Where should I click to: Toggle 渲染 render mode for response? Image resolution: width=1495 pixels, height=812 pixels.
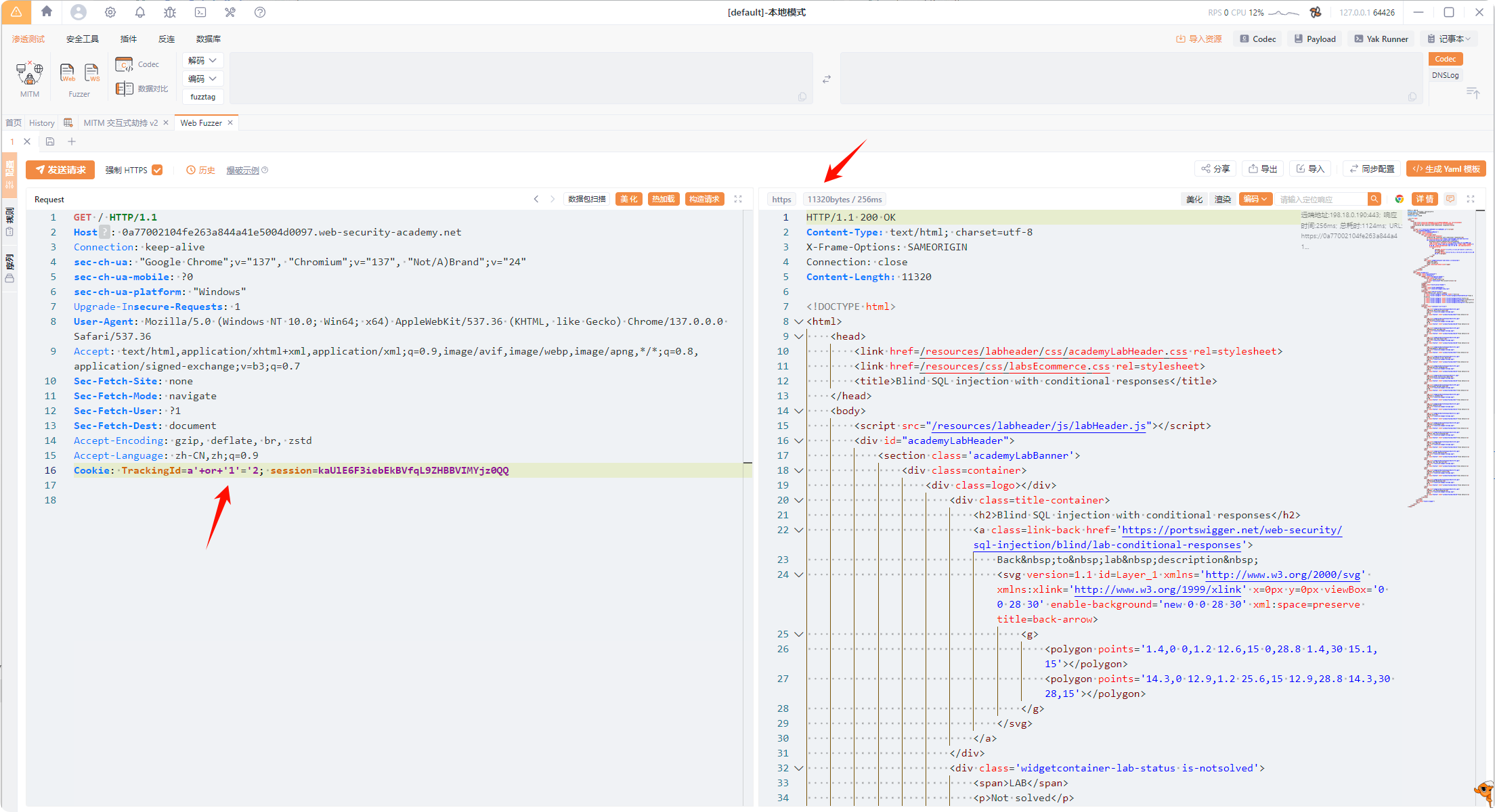click(1222, 199)
